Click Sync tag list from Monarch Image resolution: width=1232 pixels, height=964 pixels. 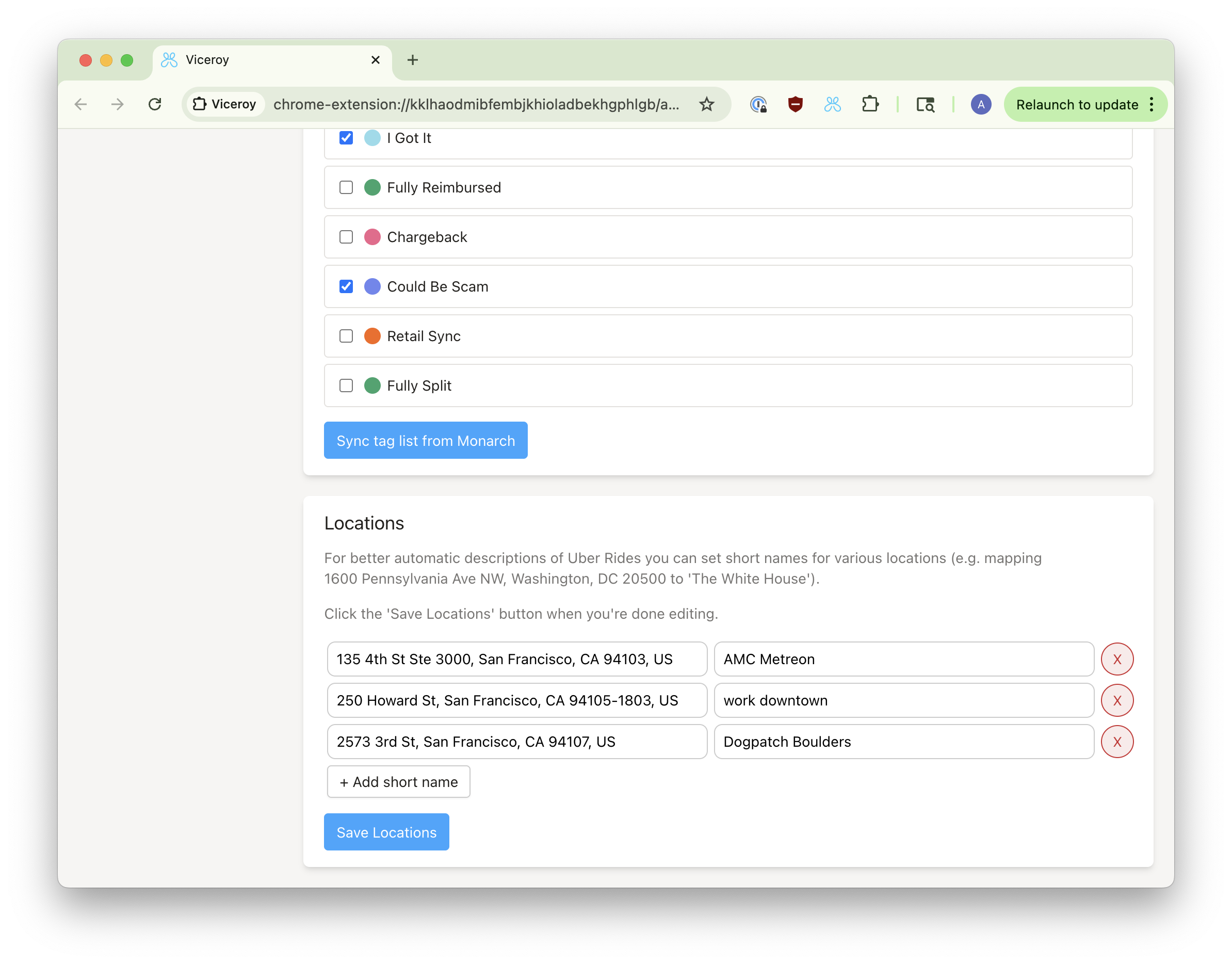(425, 440)
